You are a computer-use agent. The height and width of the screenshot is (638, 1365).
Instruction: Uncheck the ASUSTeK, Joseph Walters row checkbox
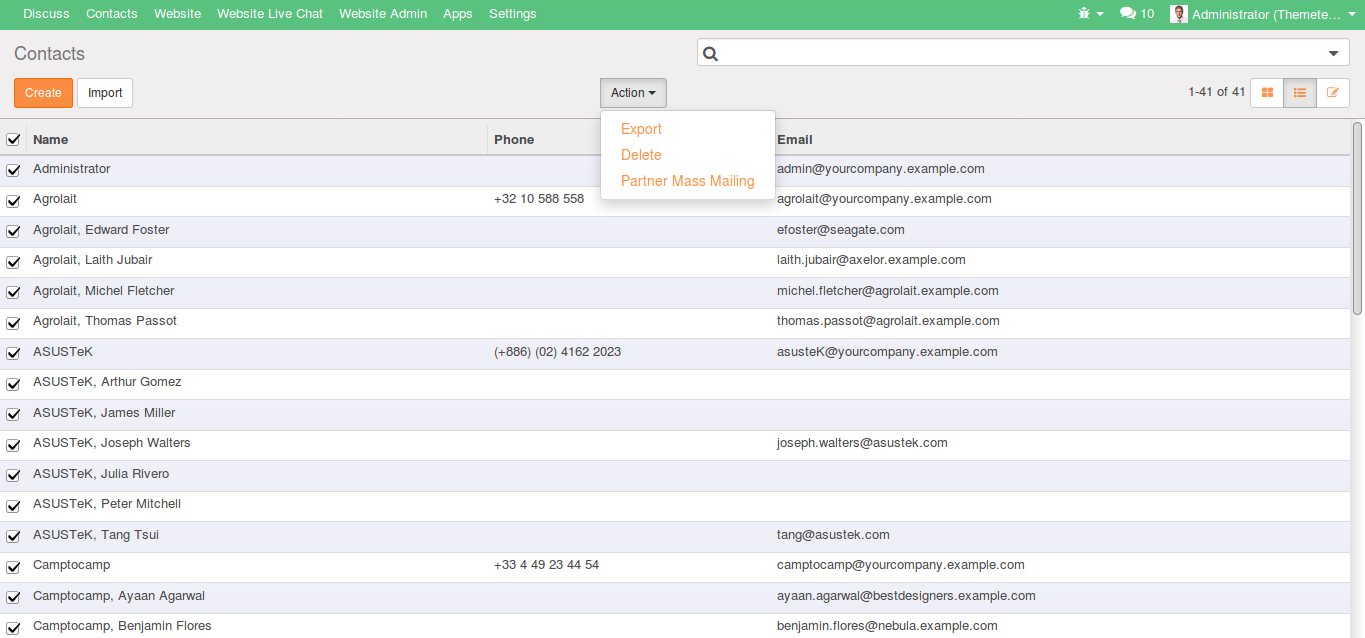pyautogui.click(x=13, y=444)
